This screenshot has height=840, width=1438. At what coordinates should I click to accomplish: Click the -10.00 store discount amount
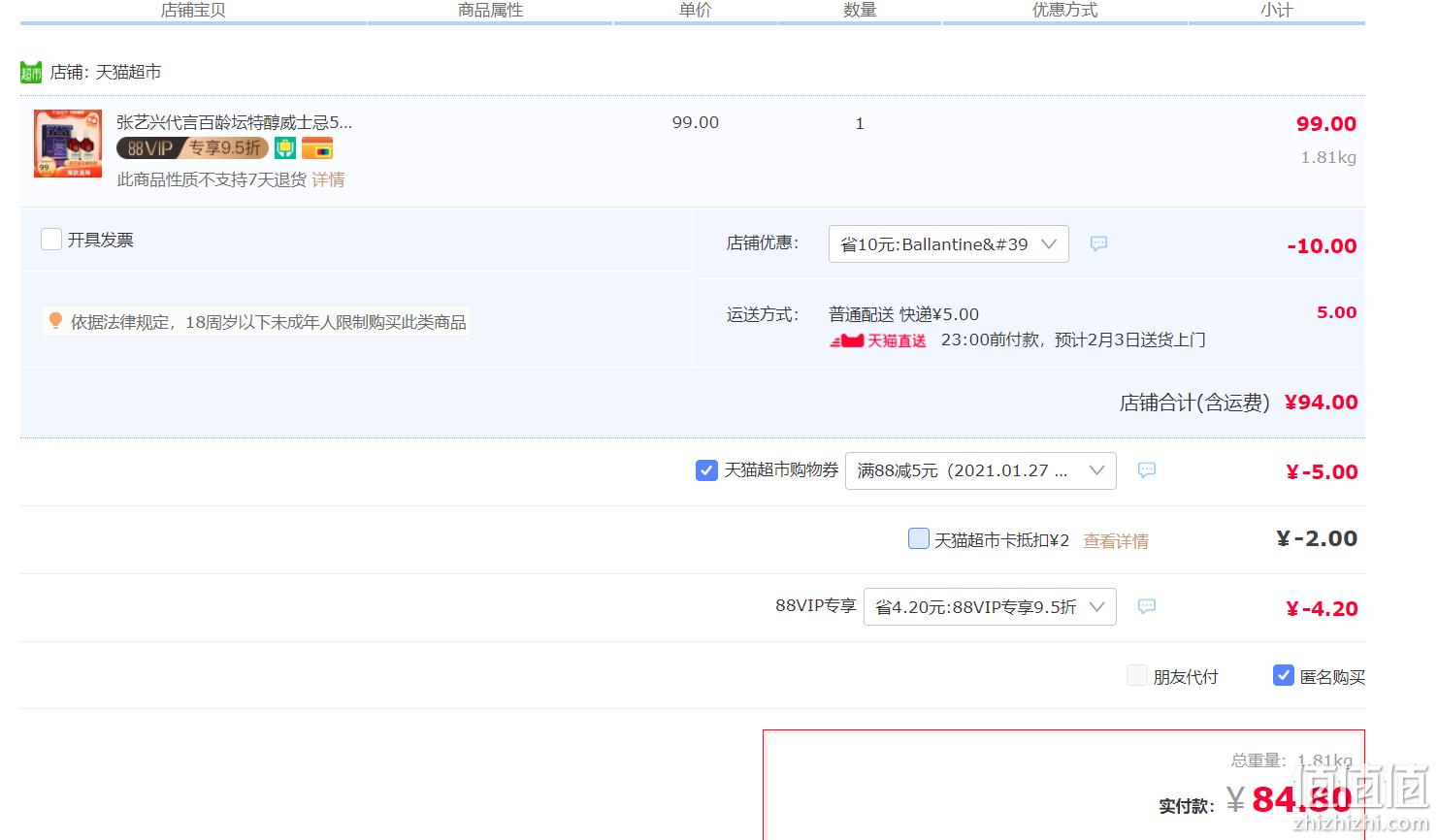[1322, 245]
